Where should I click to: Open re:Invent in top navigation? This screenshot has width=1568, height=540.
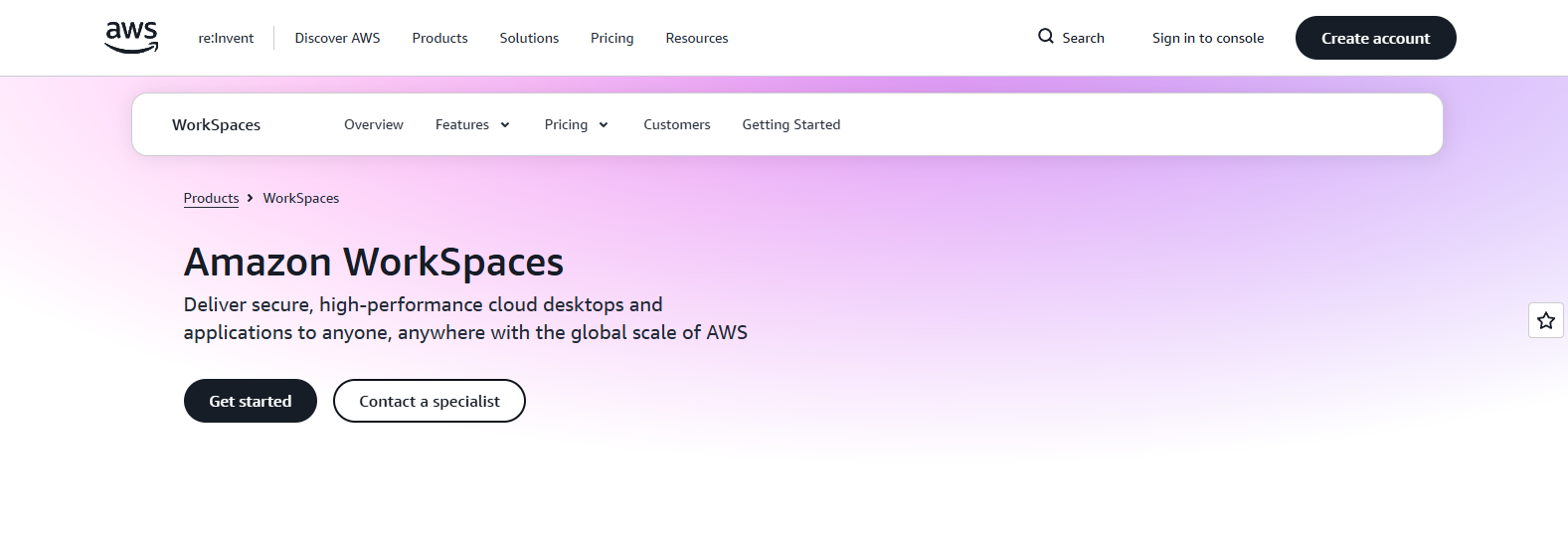226,38
